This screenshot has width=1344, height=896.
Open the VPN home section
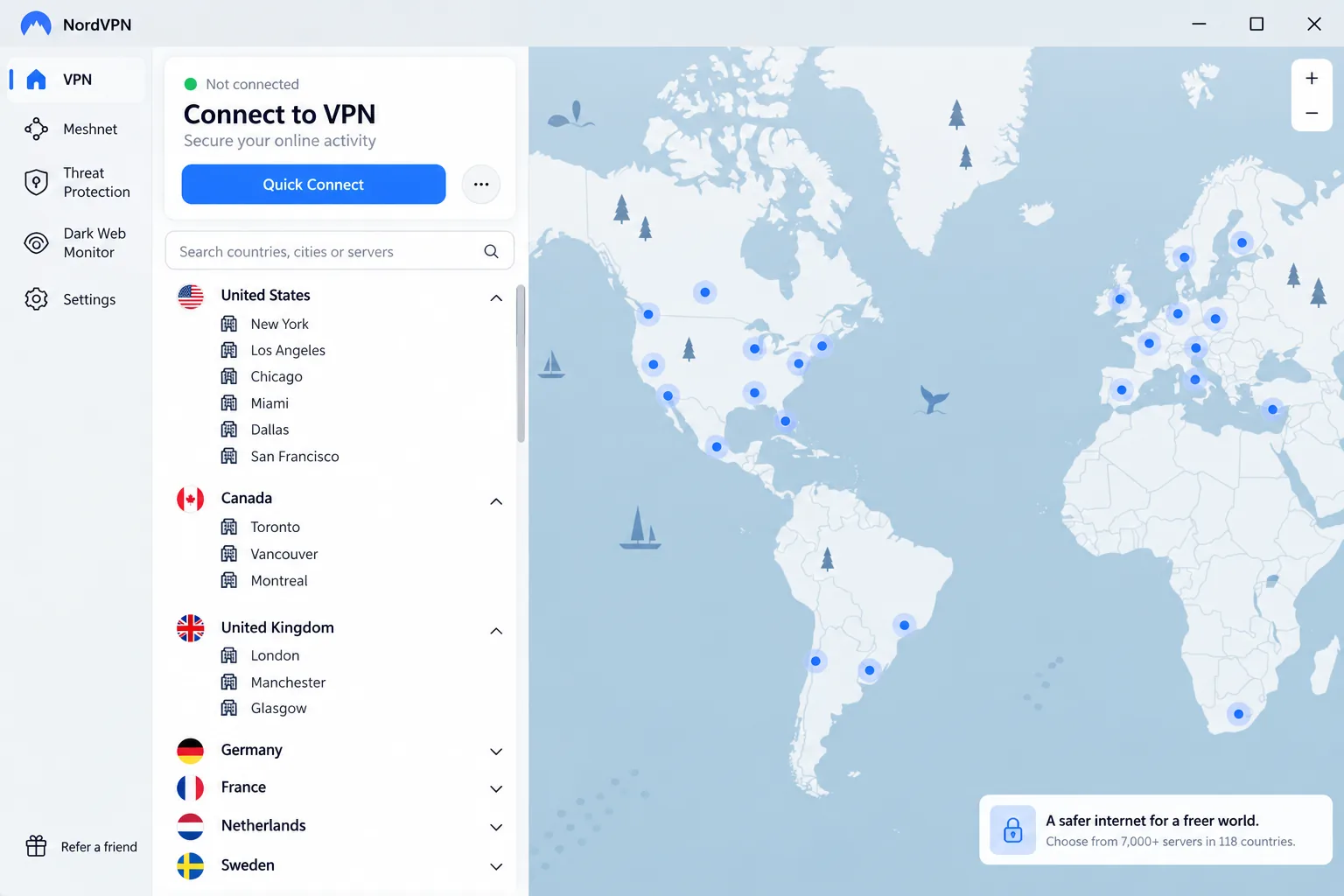click(77, 80)
